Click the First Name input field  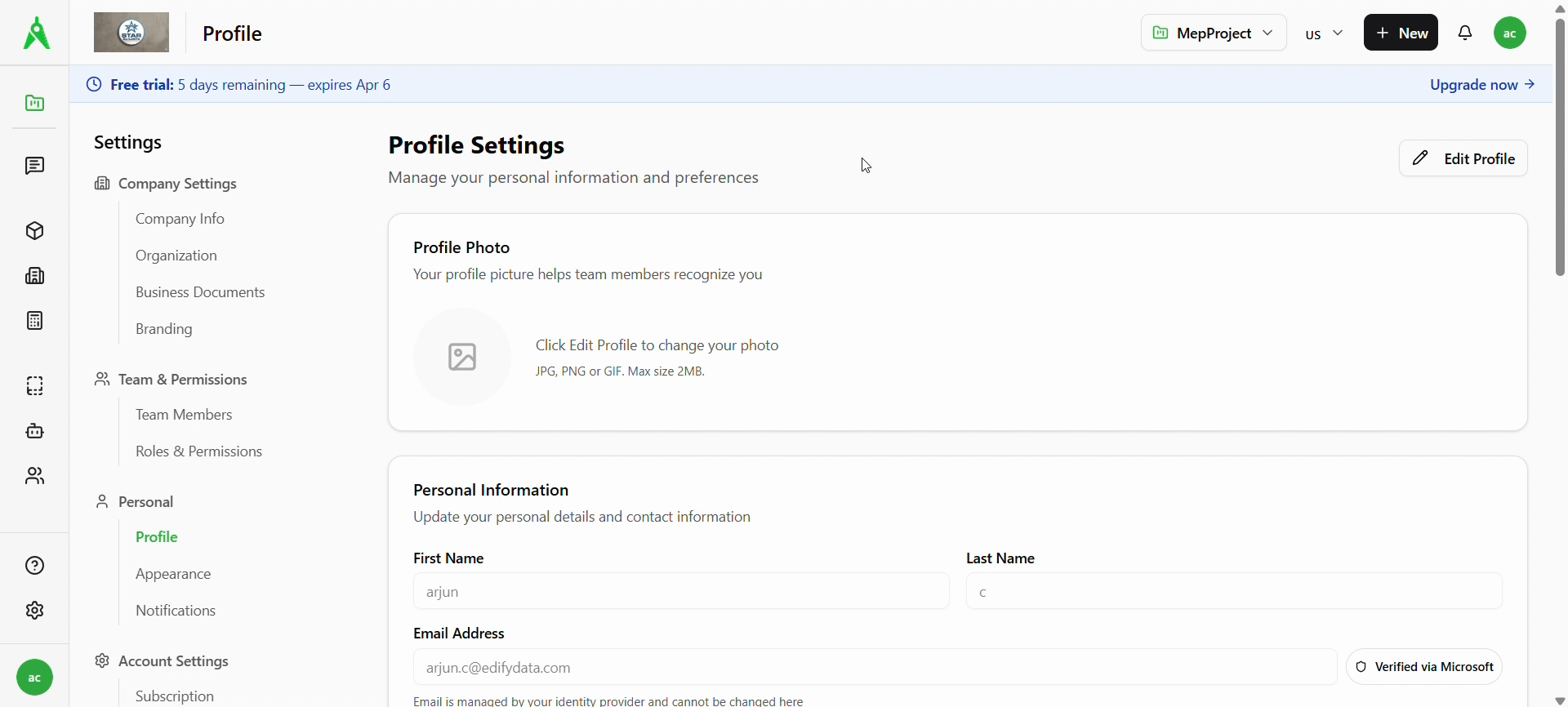pyautogui.click(x=680, y=591)
